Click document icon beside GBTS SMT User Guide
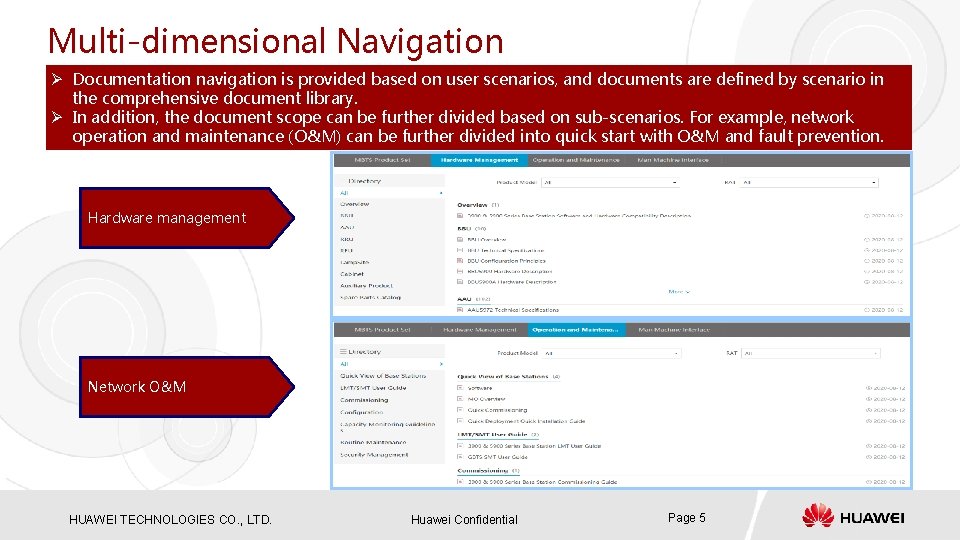 (x=460, y=457)
